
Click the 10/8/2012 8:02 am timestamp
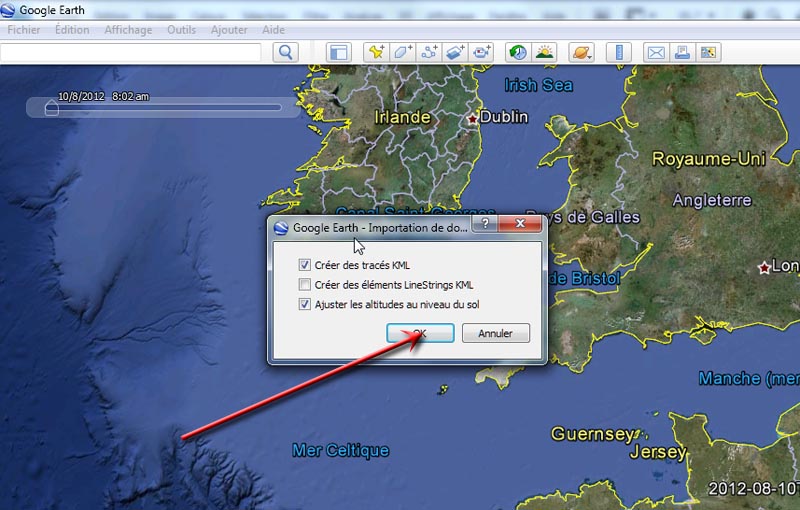coord(104,96)
